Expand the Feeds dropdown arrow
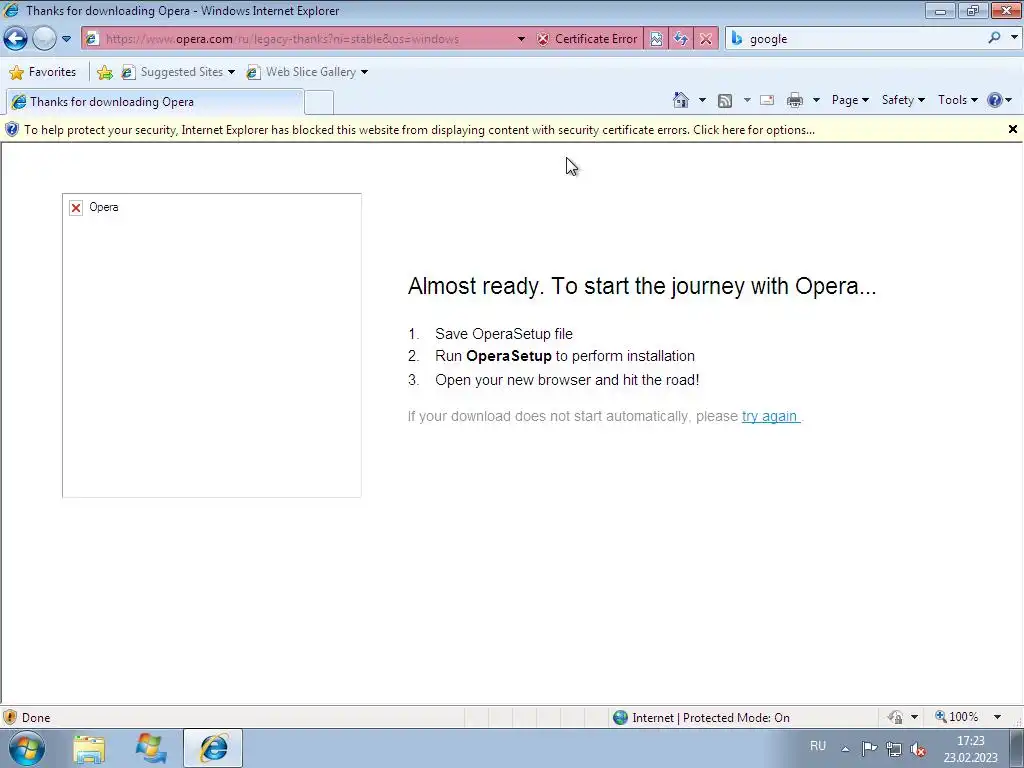This screenshot has width=1024, height=768. tap(747, 100)
